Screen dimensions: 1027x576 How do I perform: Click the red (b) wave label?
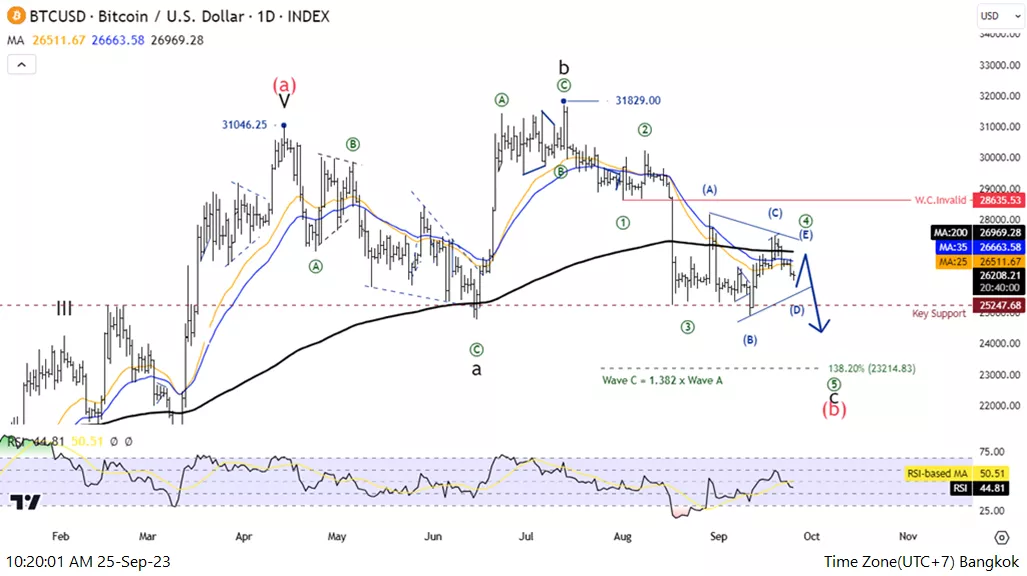click(x=834, y=410)
